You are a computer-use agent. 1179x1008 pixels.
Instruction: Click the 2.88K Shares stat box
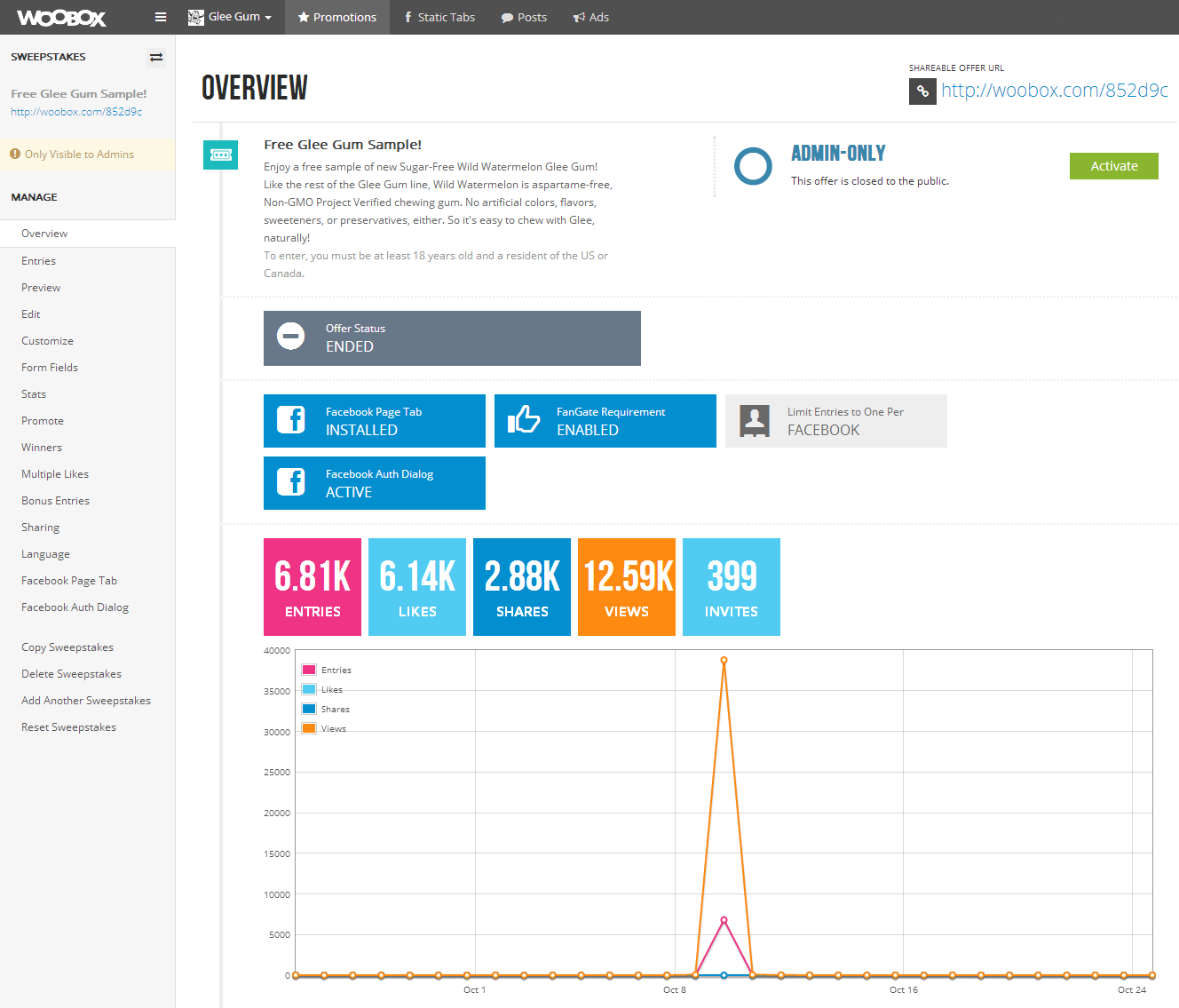(x=522, y=587)
